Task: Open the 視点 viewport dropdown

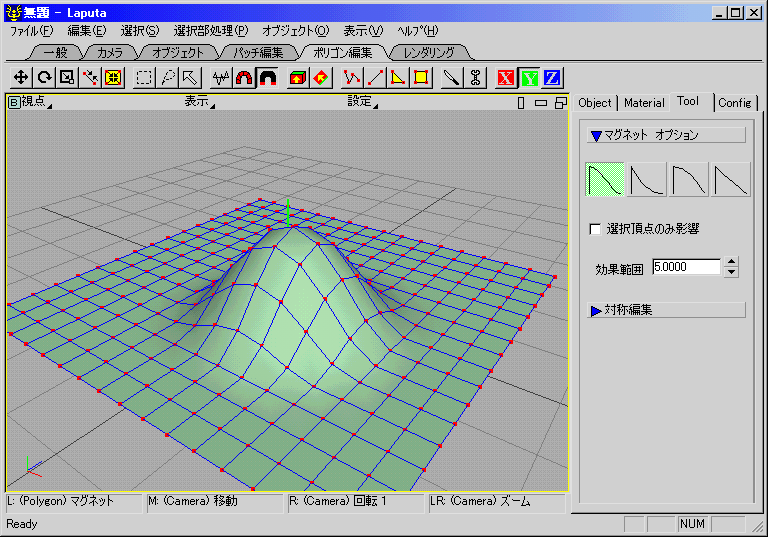Action: 36,102
